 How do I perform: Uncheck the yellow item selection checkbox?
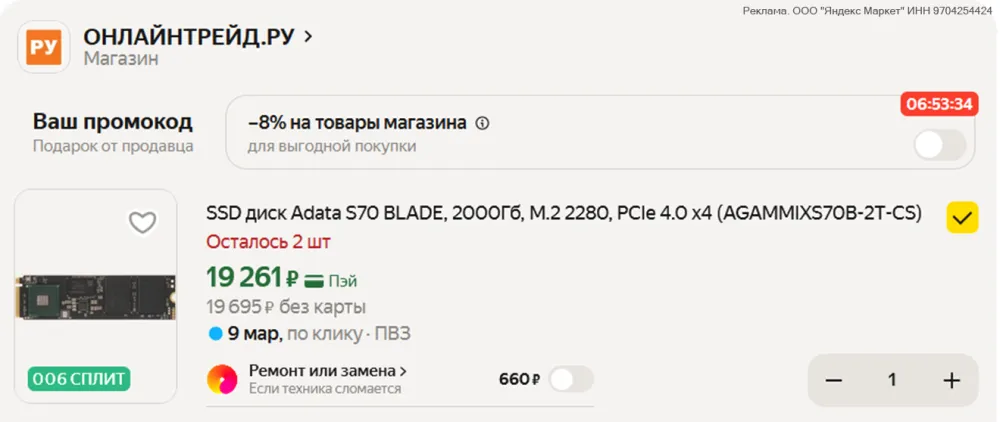click(962, 217)
